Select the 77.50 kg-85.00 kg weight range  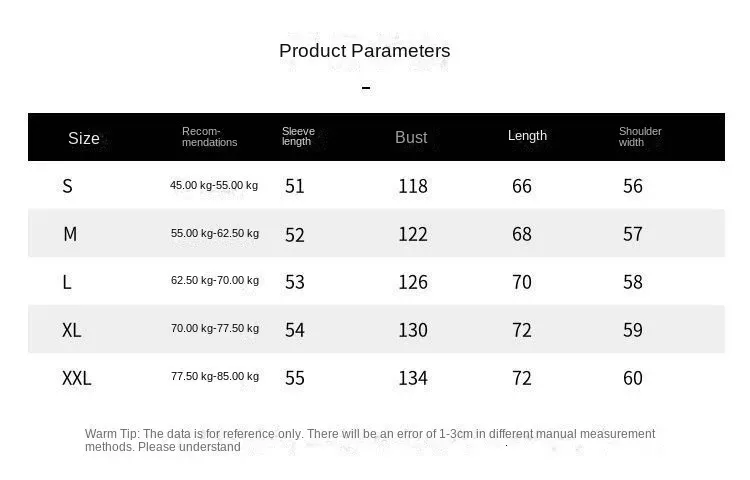tap(215, 376)
